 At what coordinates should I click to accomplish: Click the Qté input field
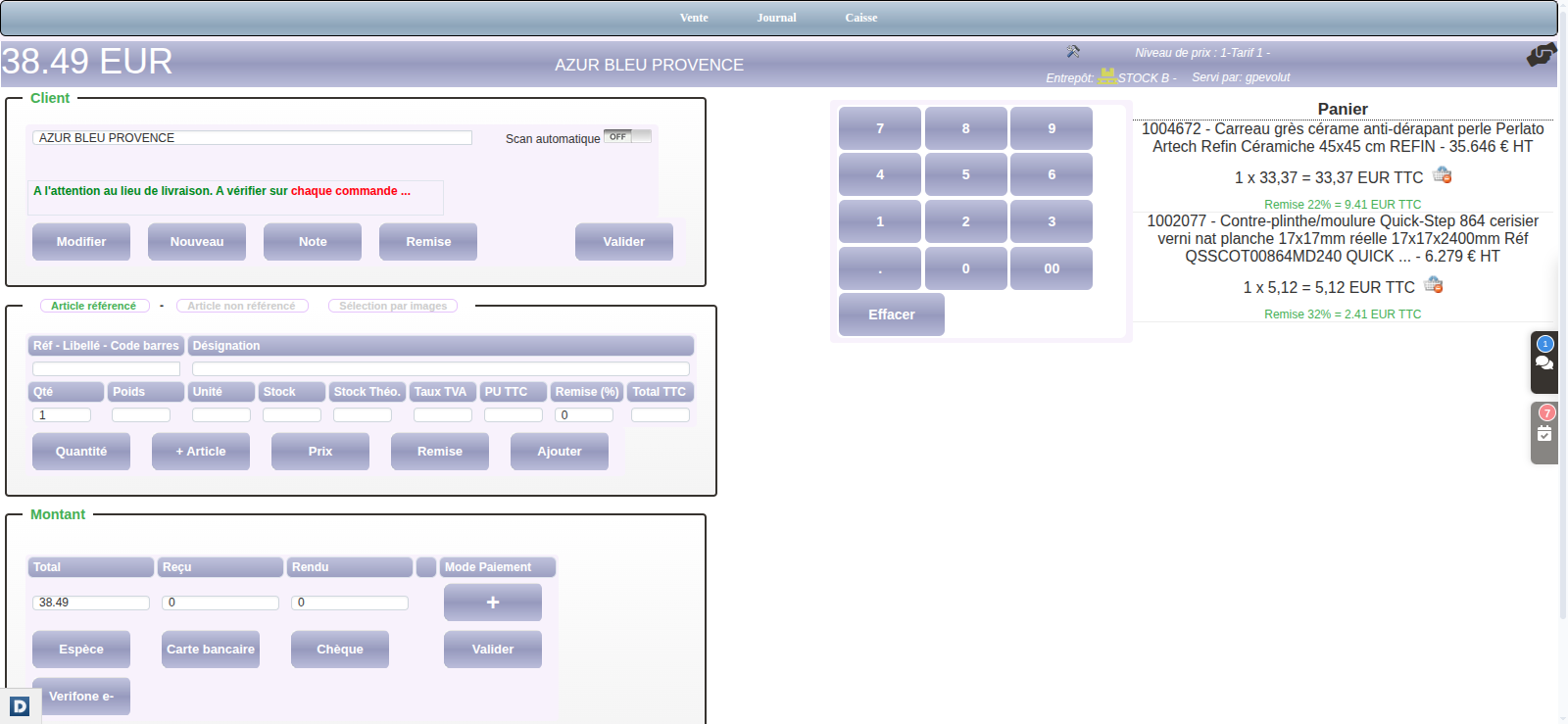[62, 415]
